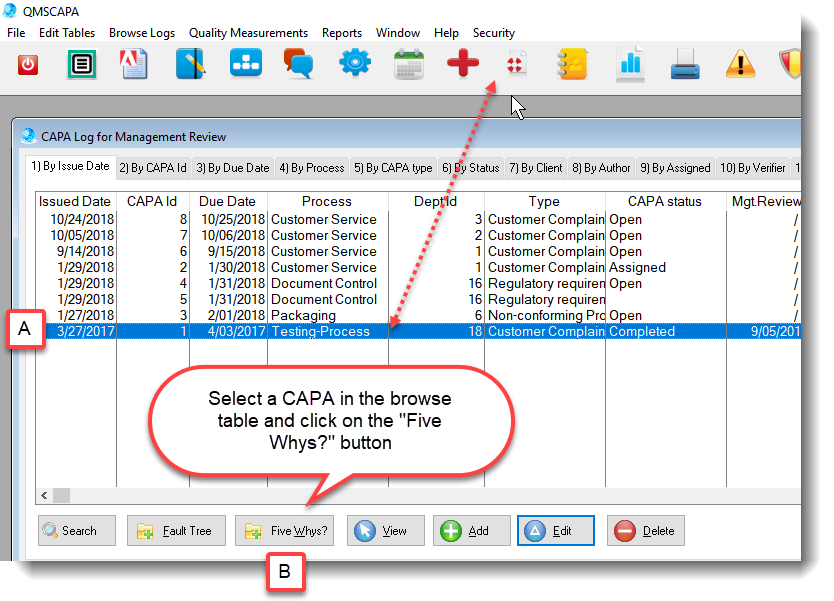Open the Quality Measurements menu
The image size is (834, 601).
(x=248, y=33)
